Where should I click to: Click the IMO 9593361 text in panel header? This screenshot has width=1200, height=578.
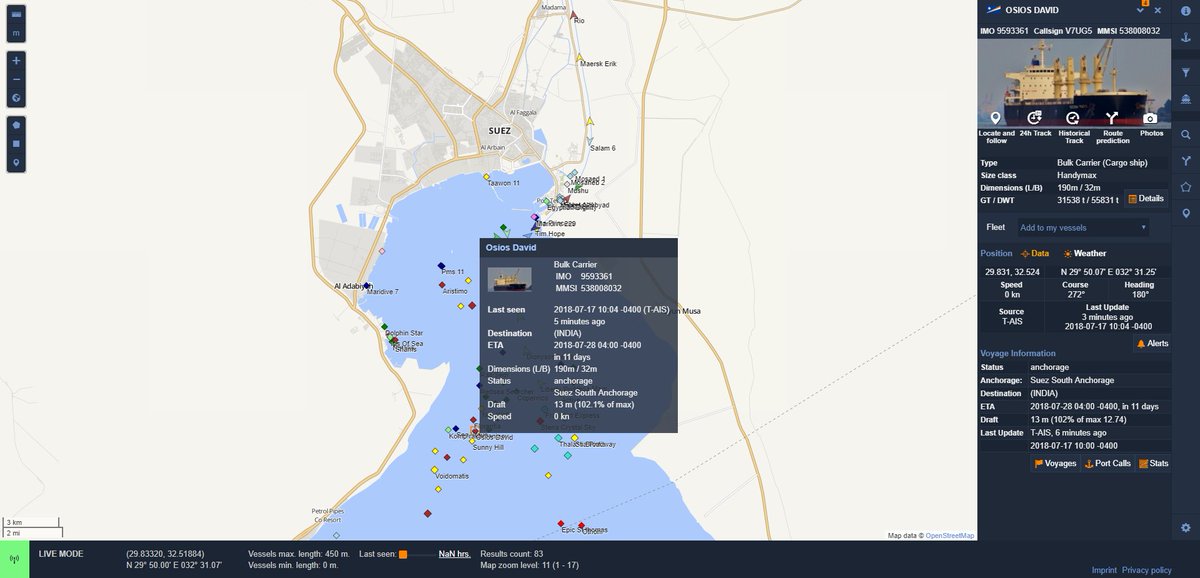point(1004,31)
